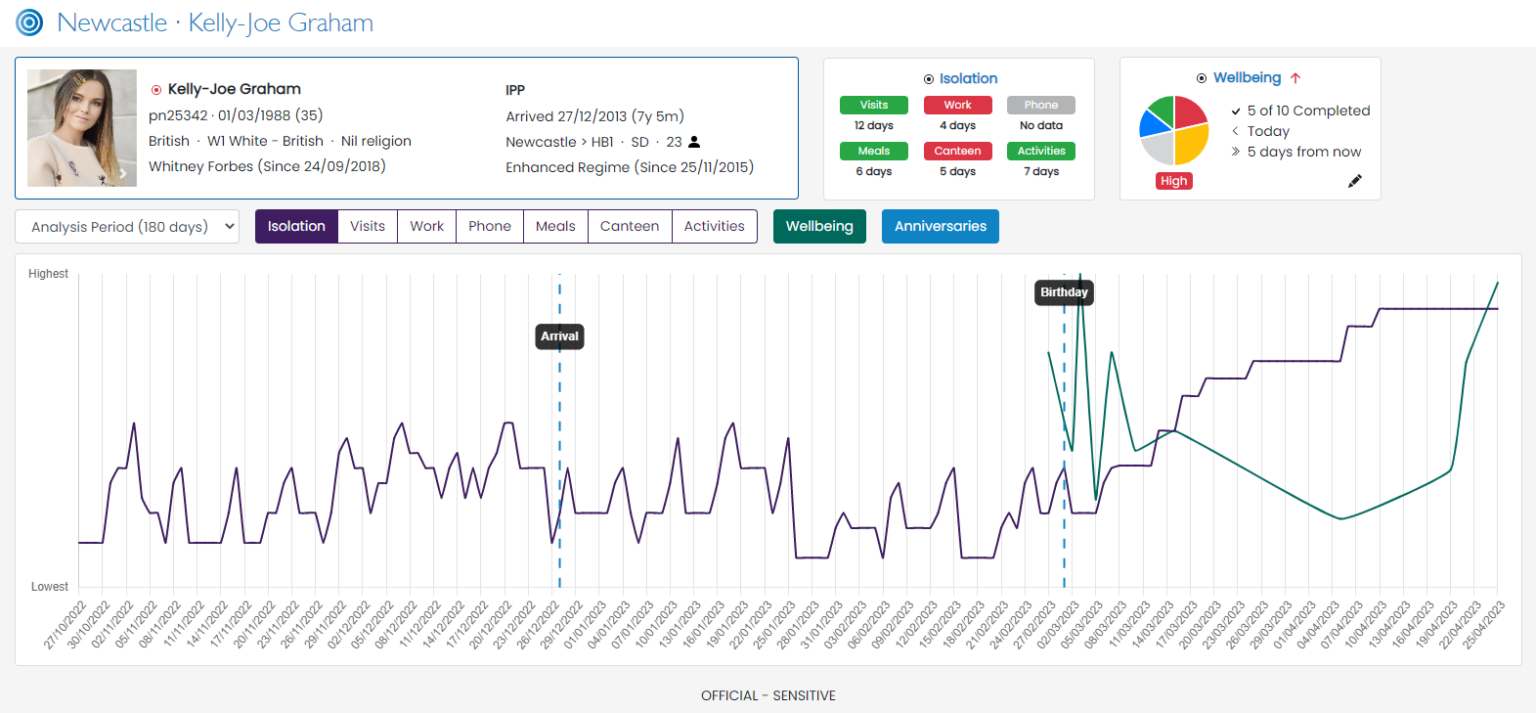The height and width of the screenshot is (713, 1536).
Task: Click the app logo in the header
Action: 30,22
